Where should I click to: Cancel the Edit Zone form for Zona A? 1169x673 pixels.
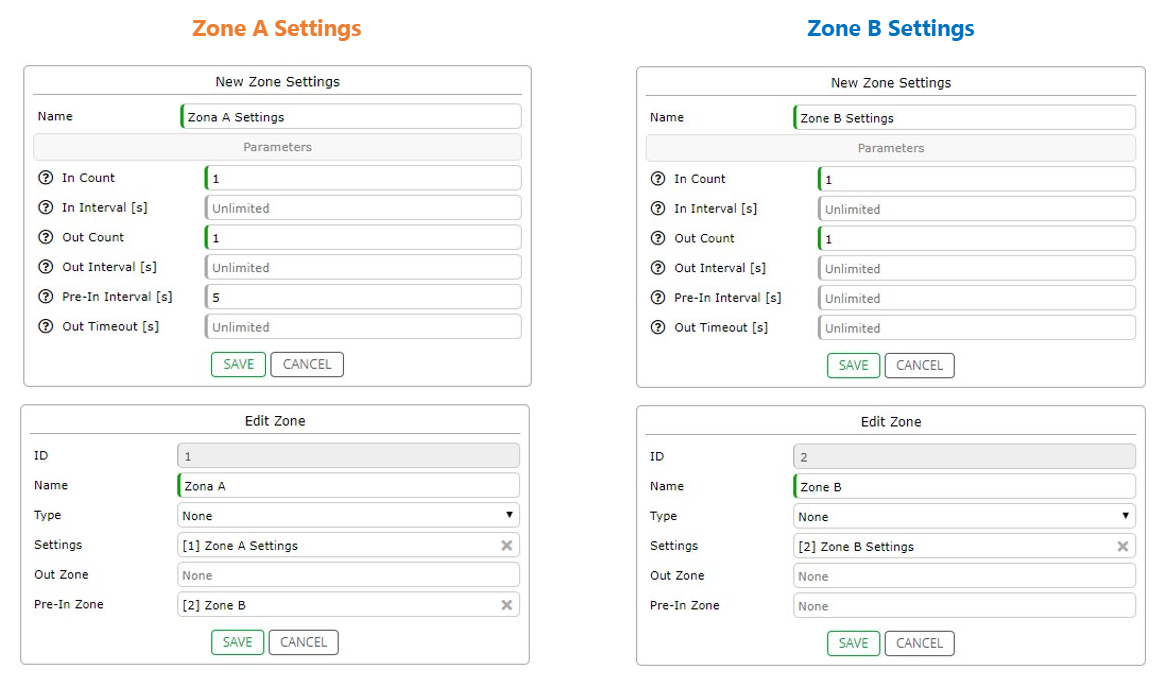click(x=303, y=642)
